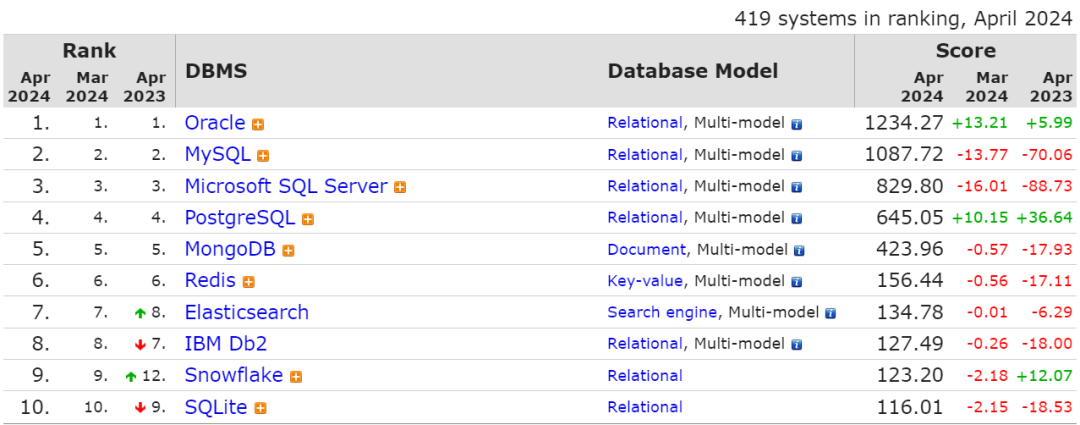Click the orange plus icon beside MySQL
The height and width of the screenshot is (425, 1080).
click(263, 156)
